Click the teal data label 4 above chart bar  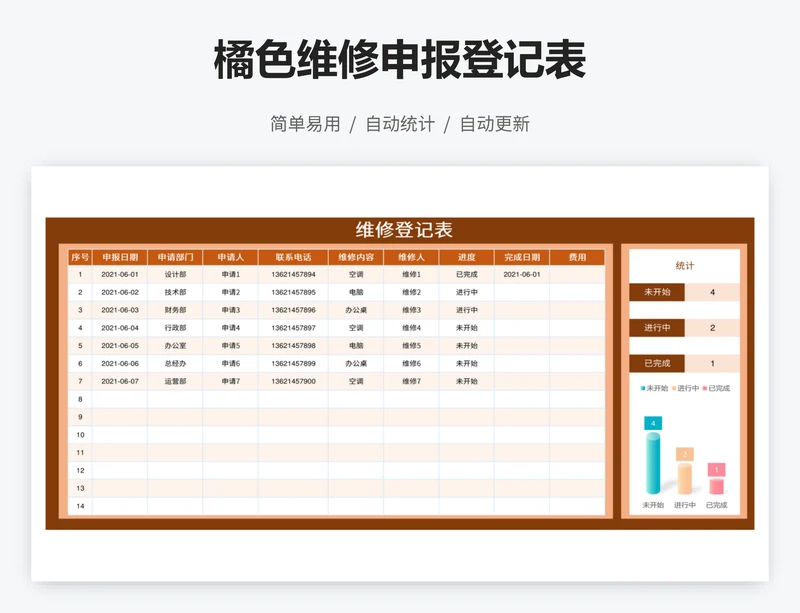653,424
